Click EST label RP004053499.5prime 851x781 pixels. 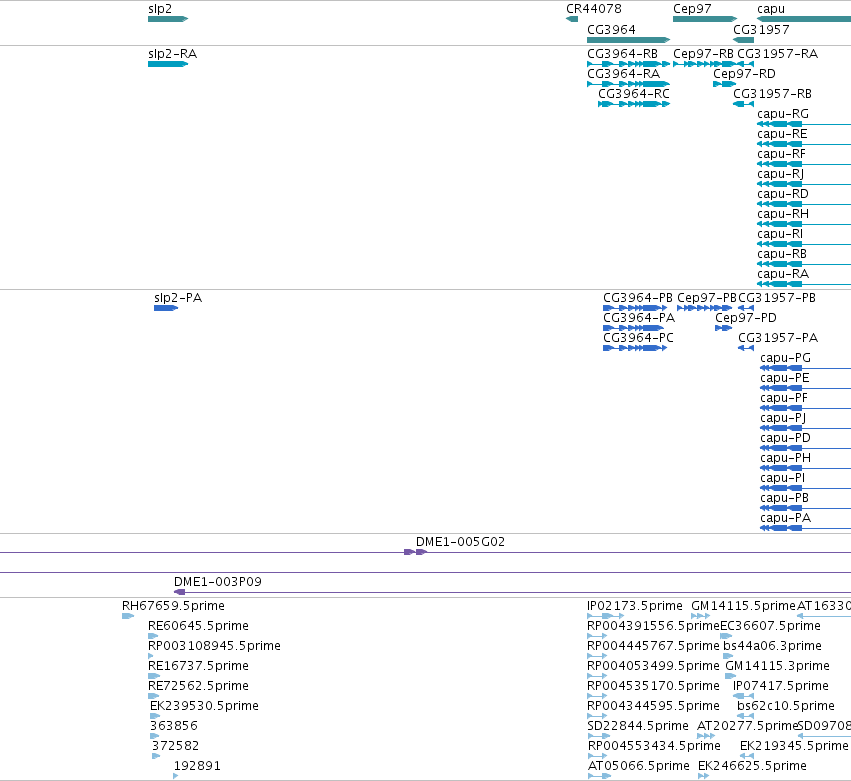point(653,666)
